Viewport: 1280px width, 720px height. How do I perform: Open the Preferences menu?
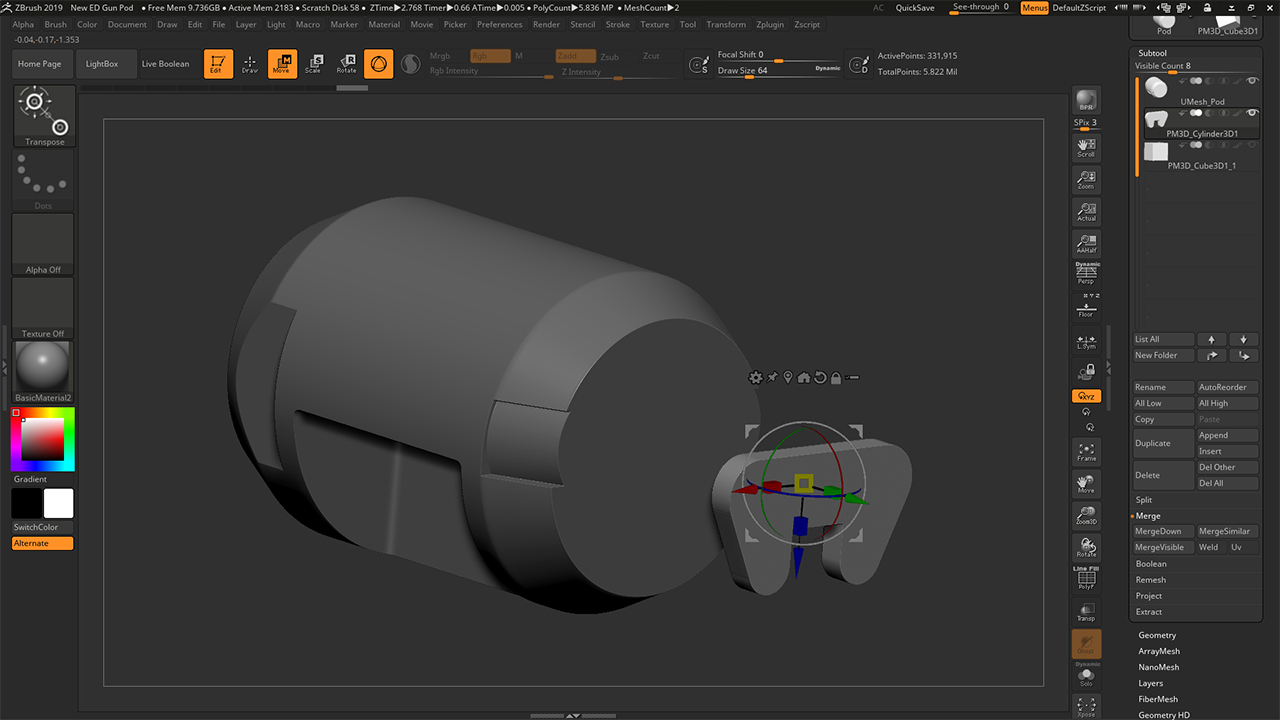[499, 24]
